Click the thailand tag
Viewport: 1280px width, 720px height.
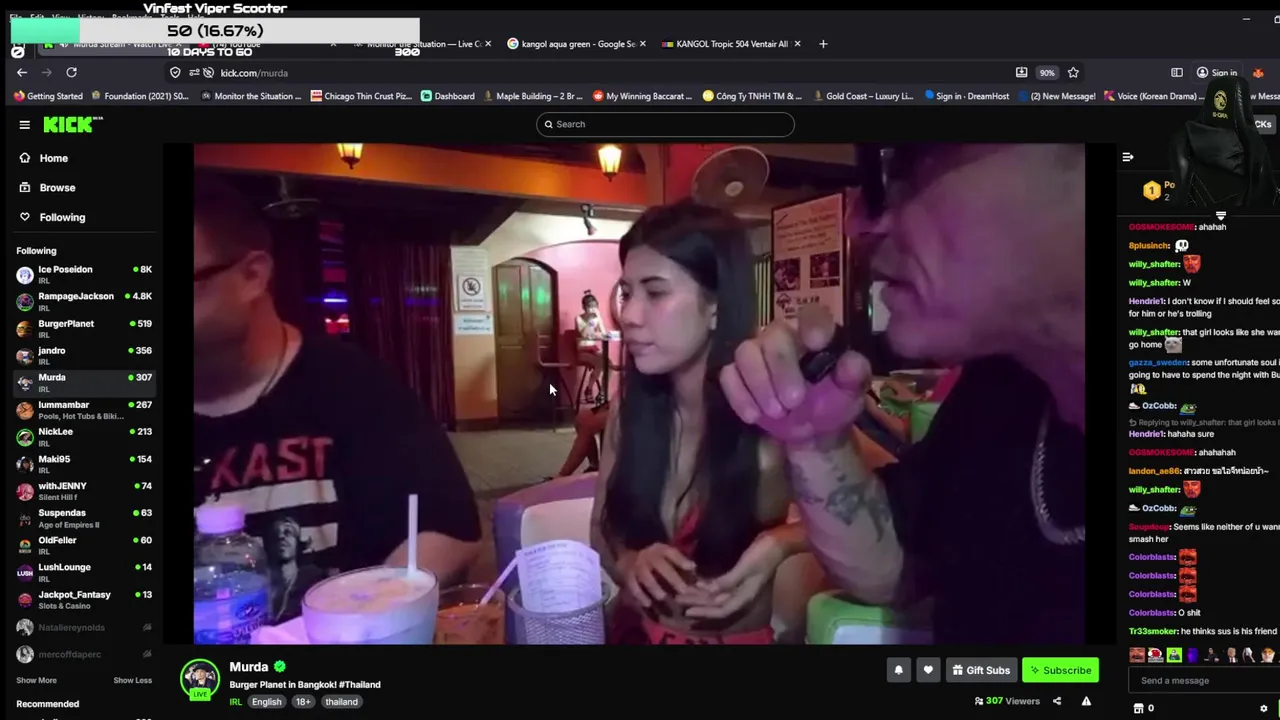point(341,702)
